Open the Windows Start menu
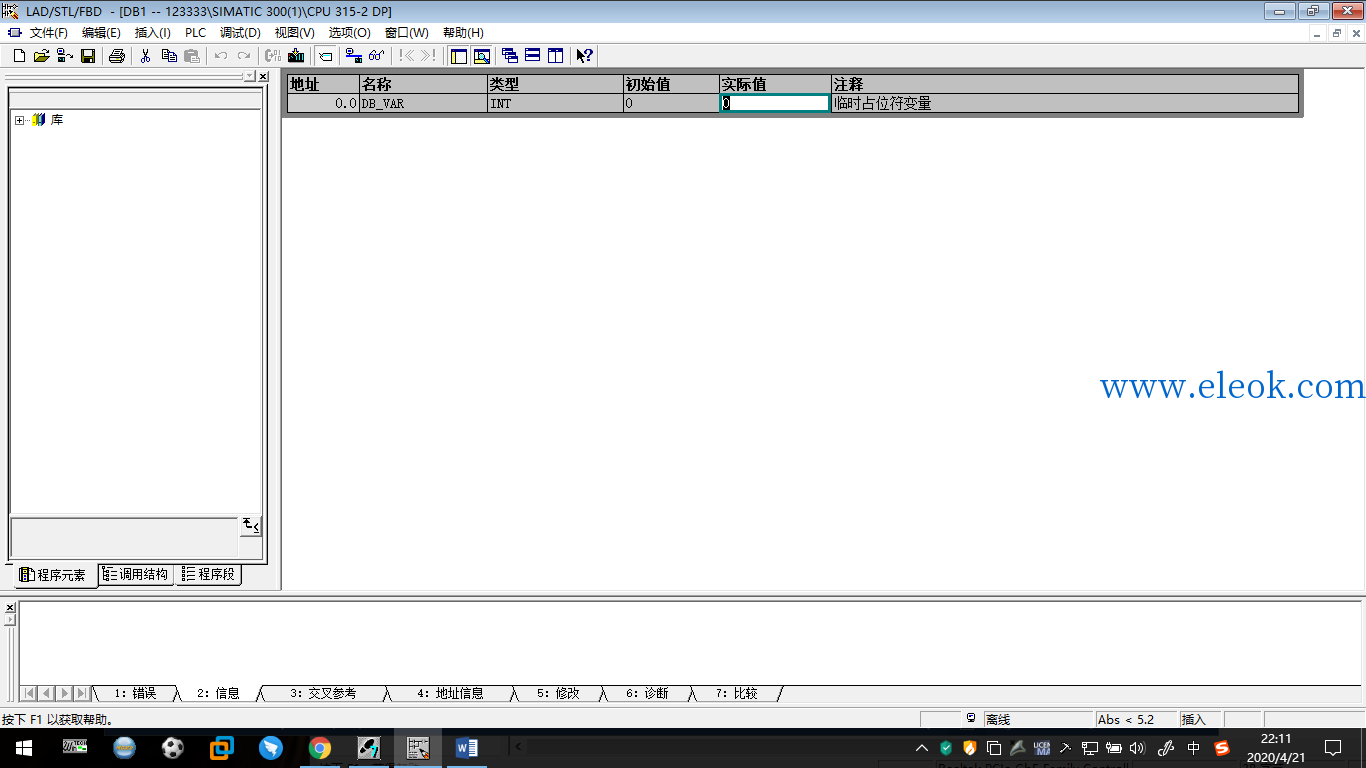 coord(23,748)
